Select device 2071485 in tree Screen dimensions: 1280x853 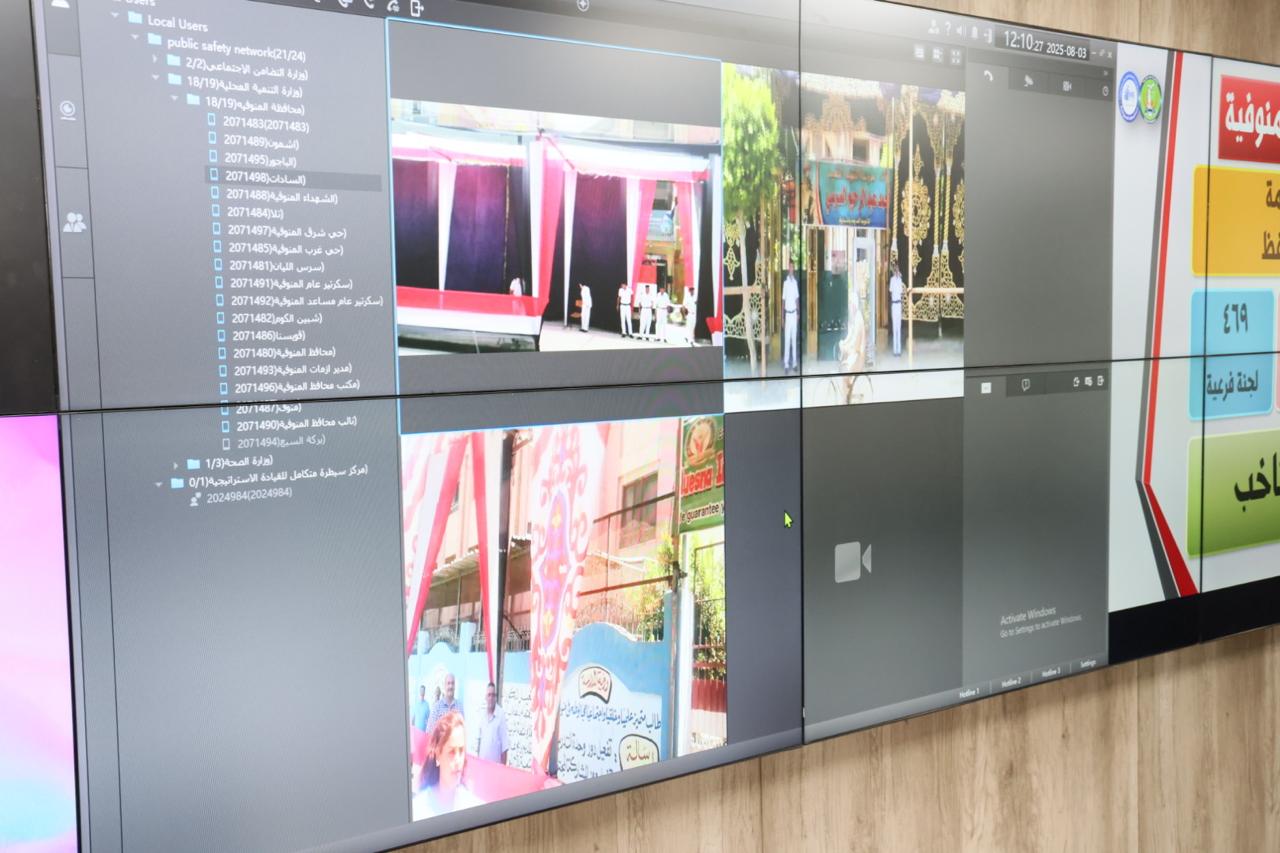click(279, 248)
